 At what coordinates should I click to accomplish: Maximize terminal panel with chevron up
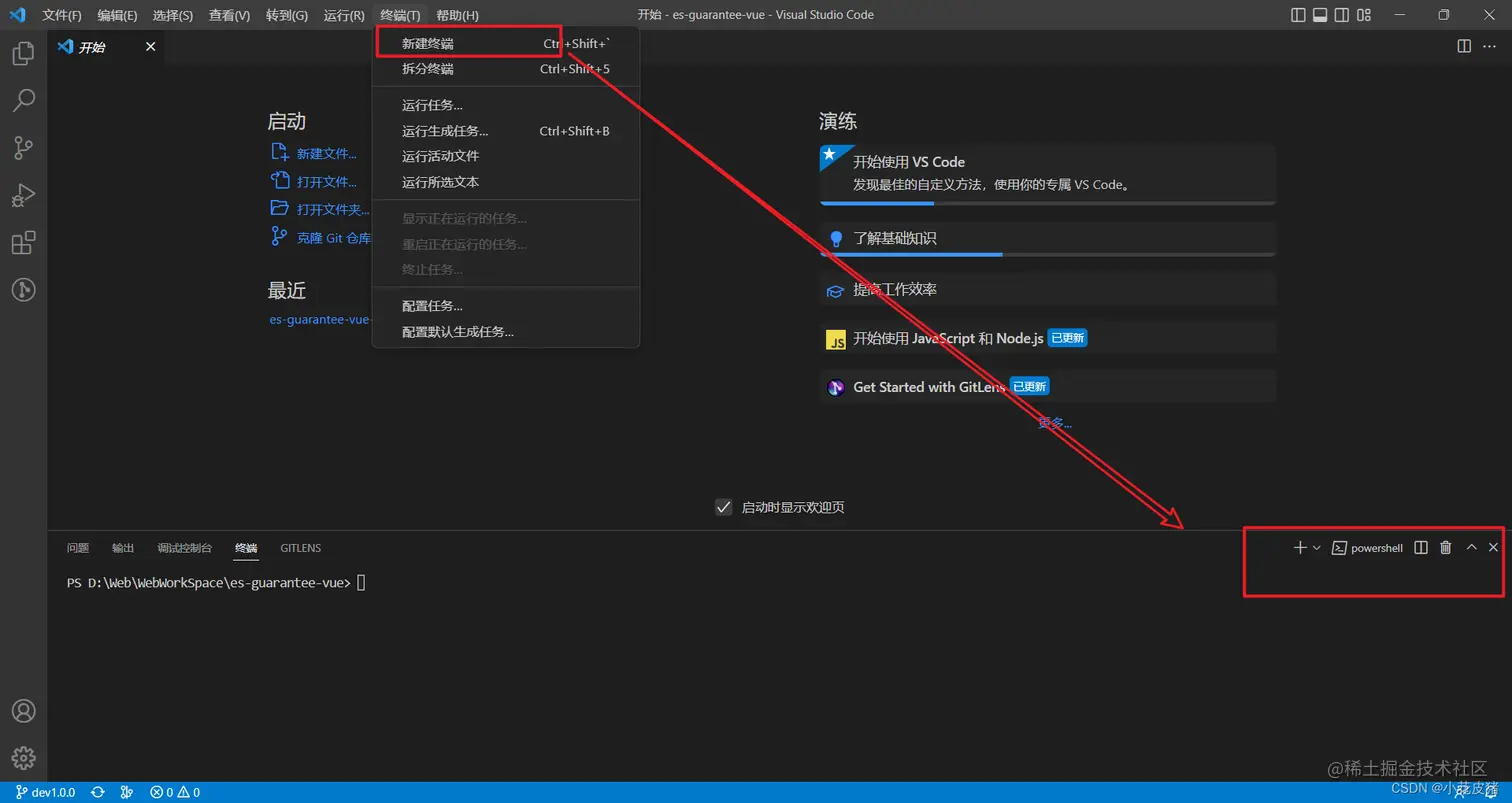pos(1471,547)
